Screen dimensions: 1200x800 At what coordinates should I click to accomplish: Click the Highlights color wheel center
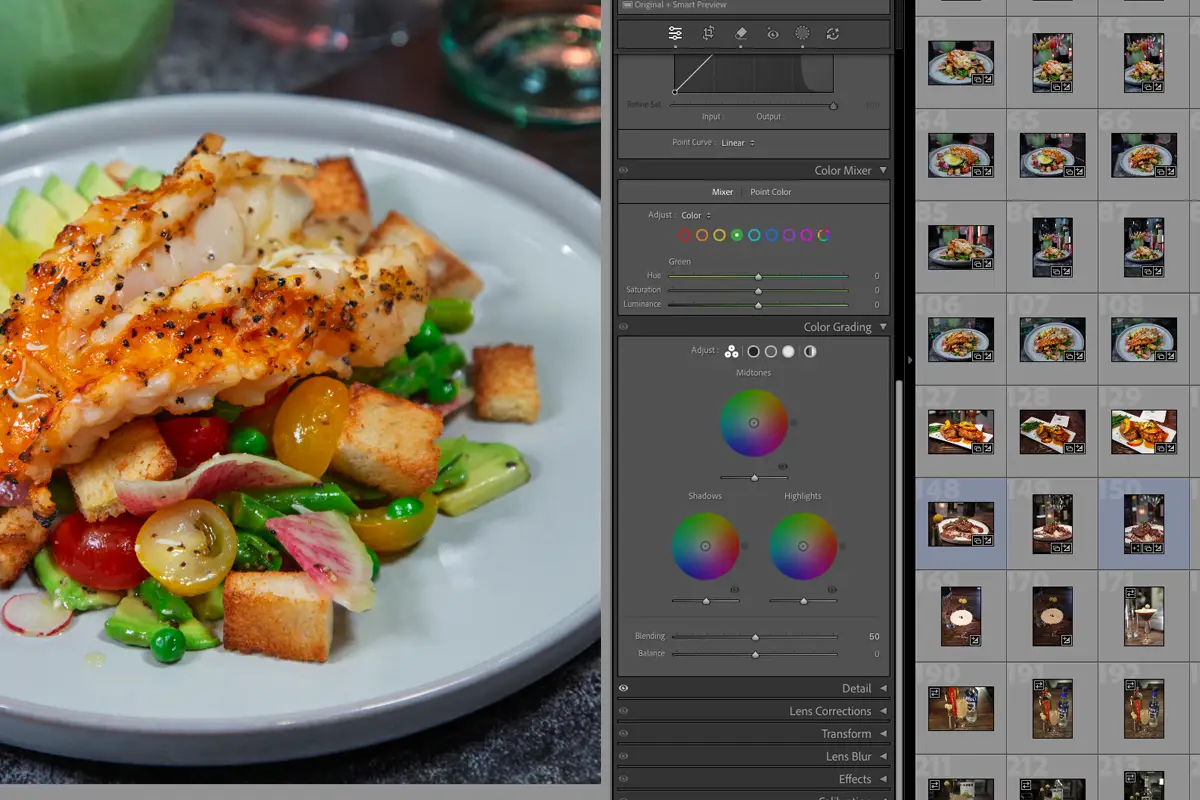point(803,546)
